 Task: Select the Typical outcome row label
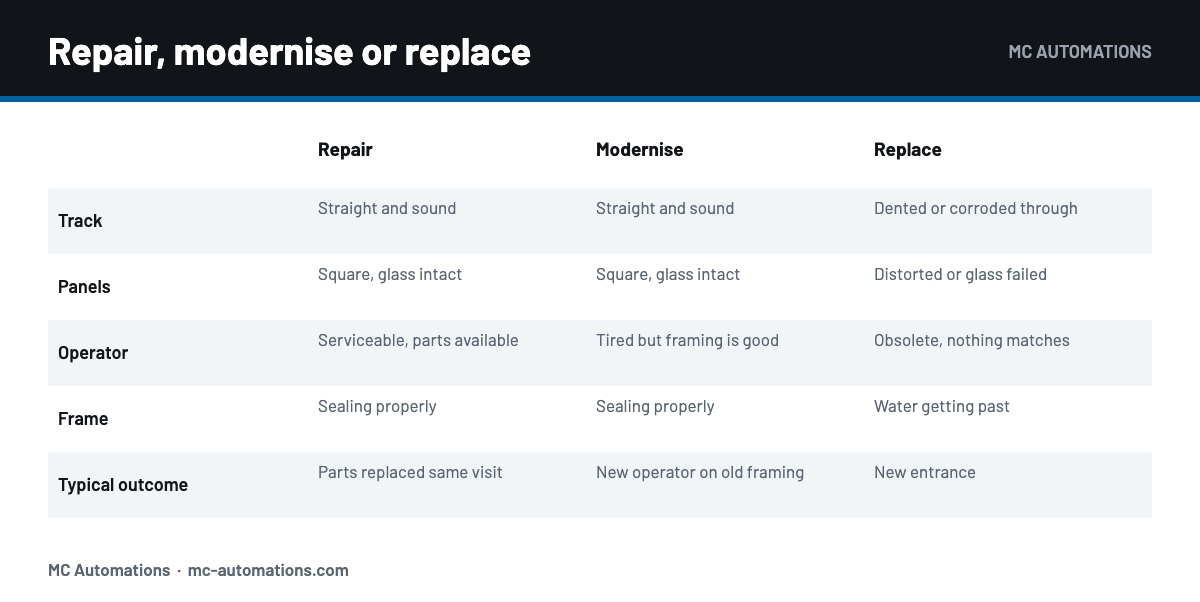pos(123,485)
